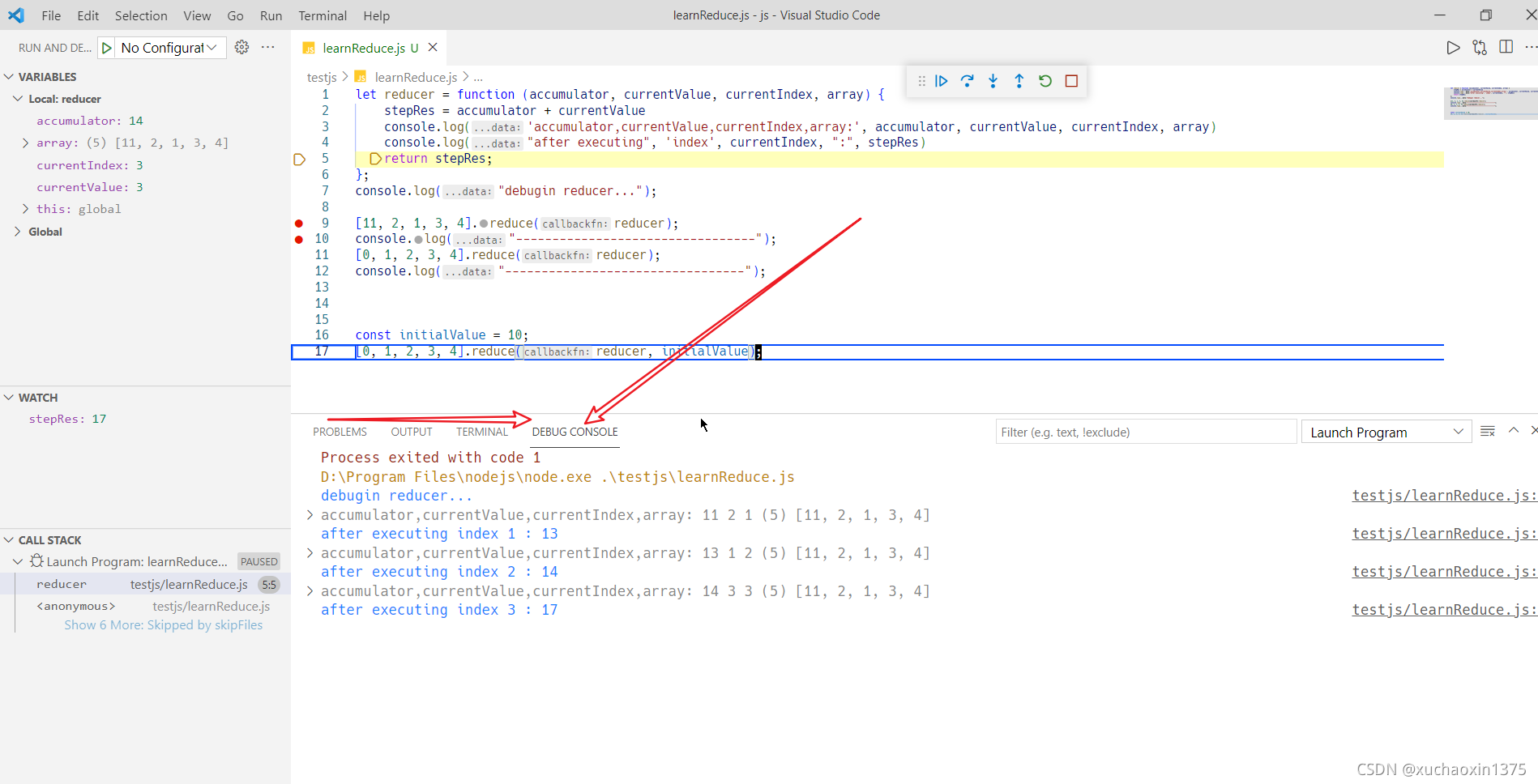Continue debugging from the debug toolbar

coord(942,81)
